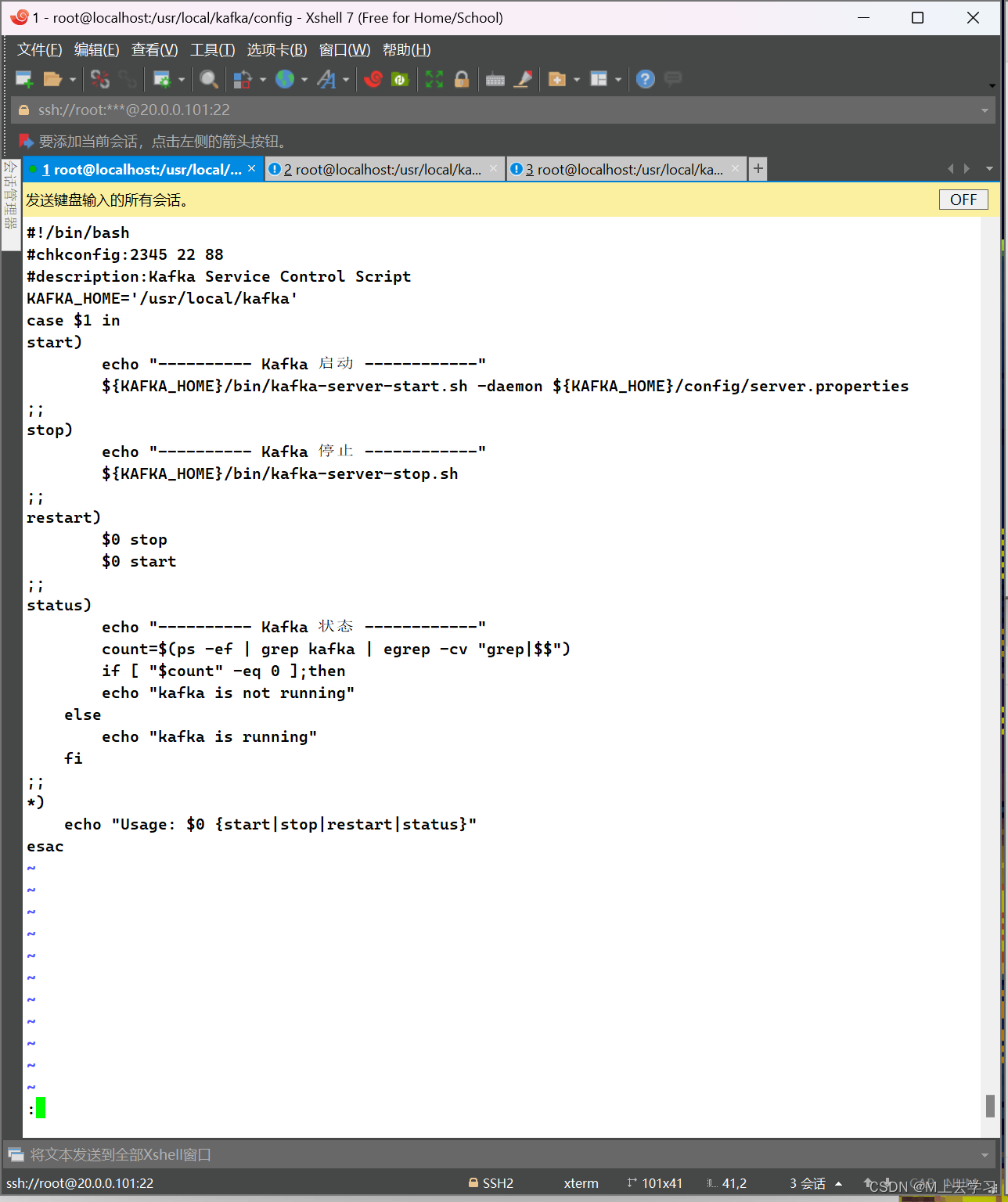Image resolution: width=1008 pixels, height=1202 pixels.
Task: Expand the encoding globe dropdown arrow
Action: pyautogui.click(x=304, y=80)
